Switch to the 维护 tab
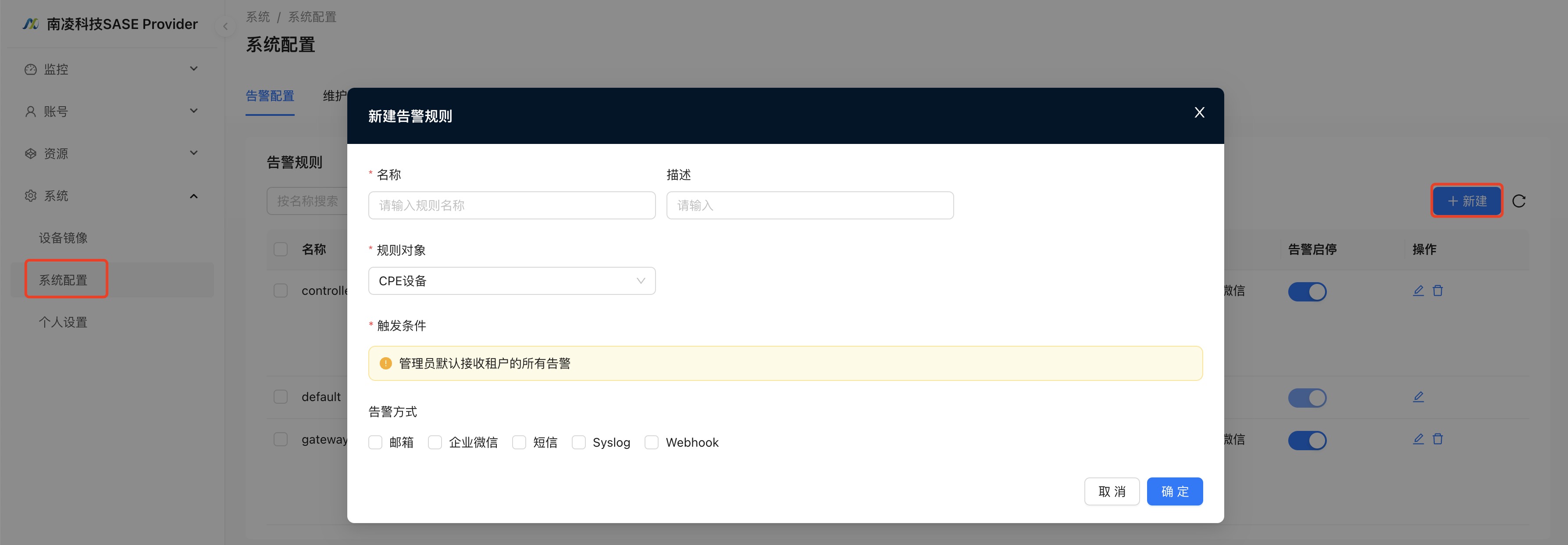 [x=335, y=96]
